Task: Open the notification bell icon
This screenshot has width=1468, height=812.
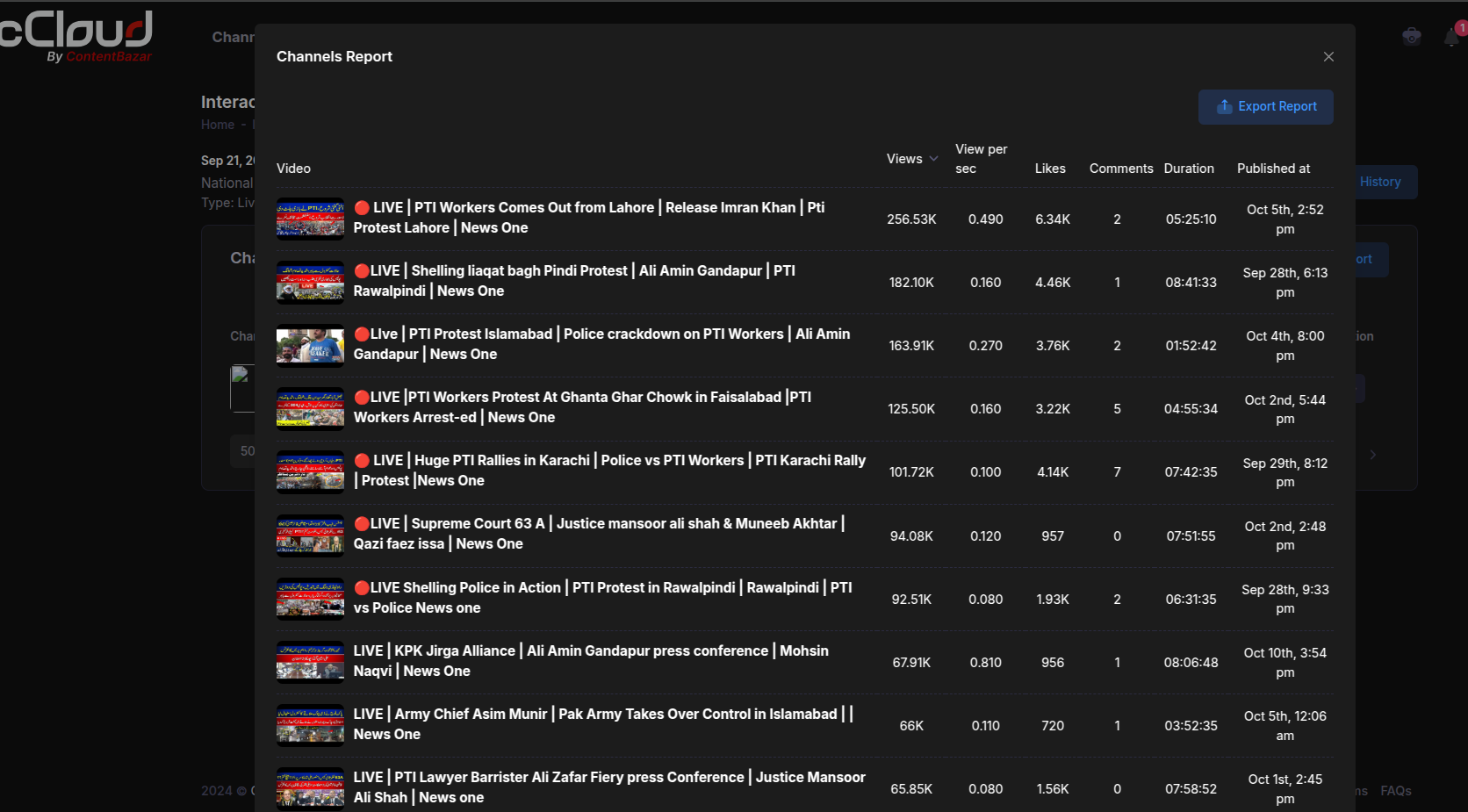Action: coord(1452,36)
